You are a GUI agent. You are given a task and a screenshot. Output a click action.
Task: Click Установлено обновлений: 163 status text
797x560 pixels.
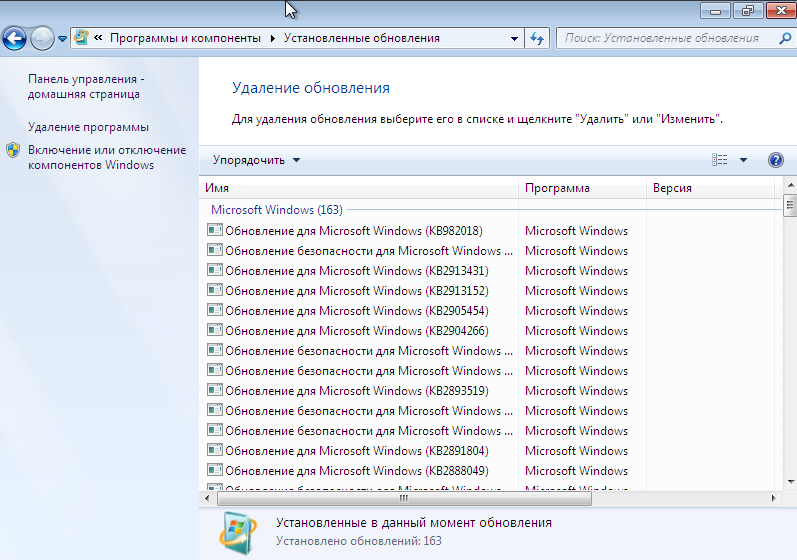tap(359, 541)
